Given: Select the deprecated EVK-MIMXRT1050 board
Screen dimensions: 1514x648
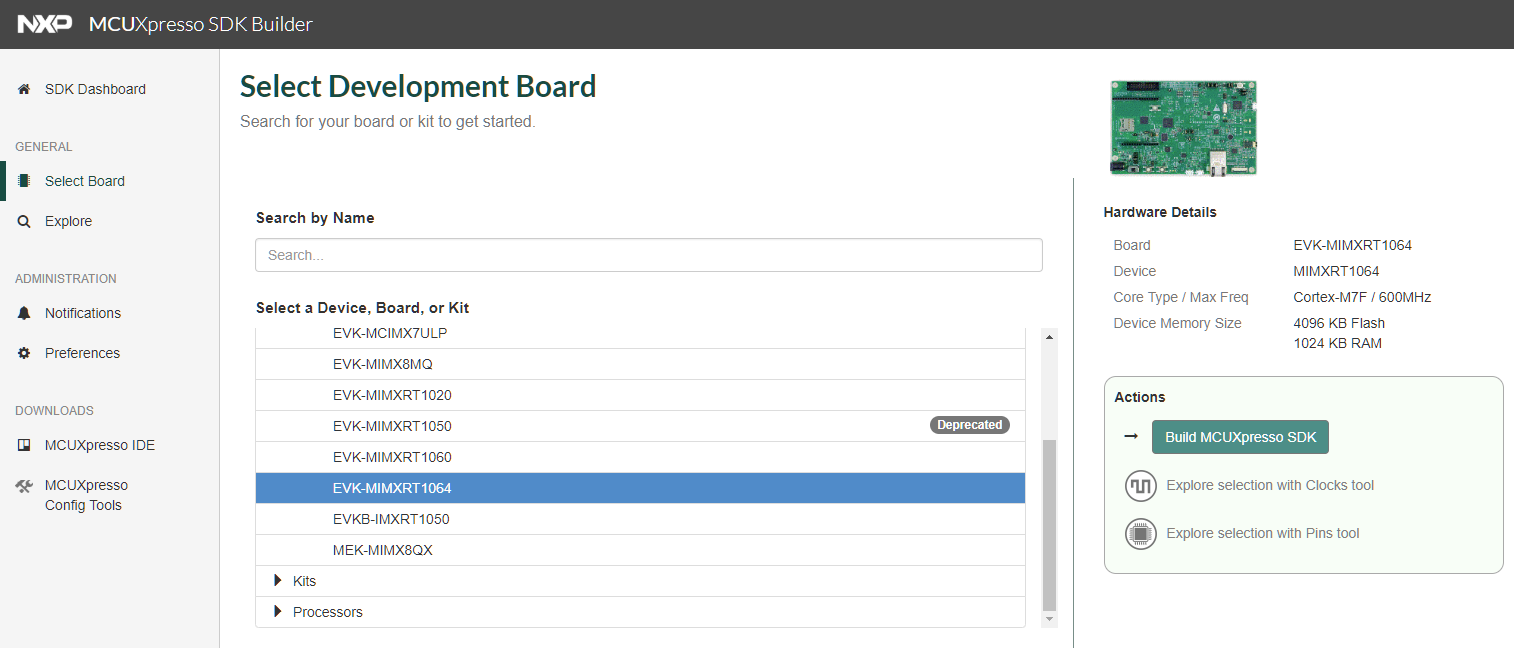Looking at the screenshot, I should pos(392,426).
